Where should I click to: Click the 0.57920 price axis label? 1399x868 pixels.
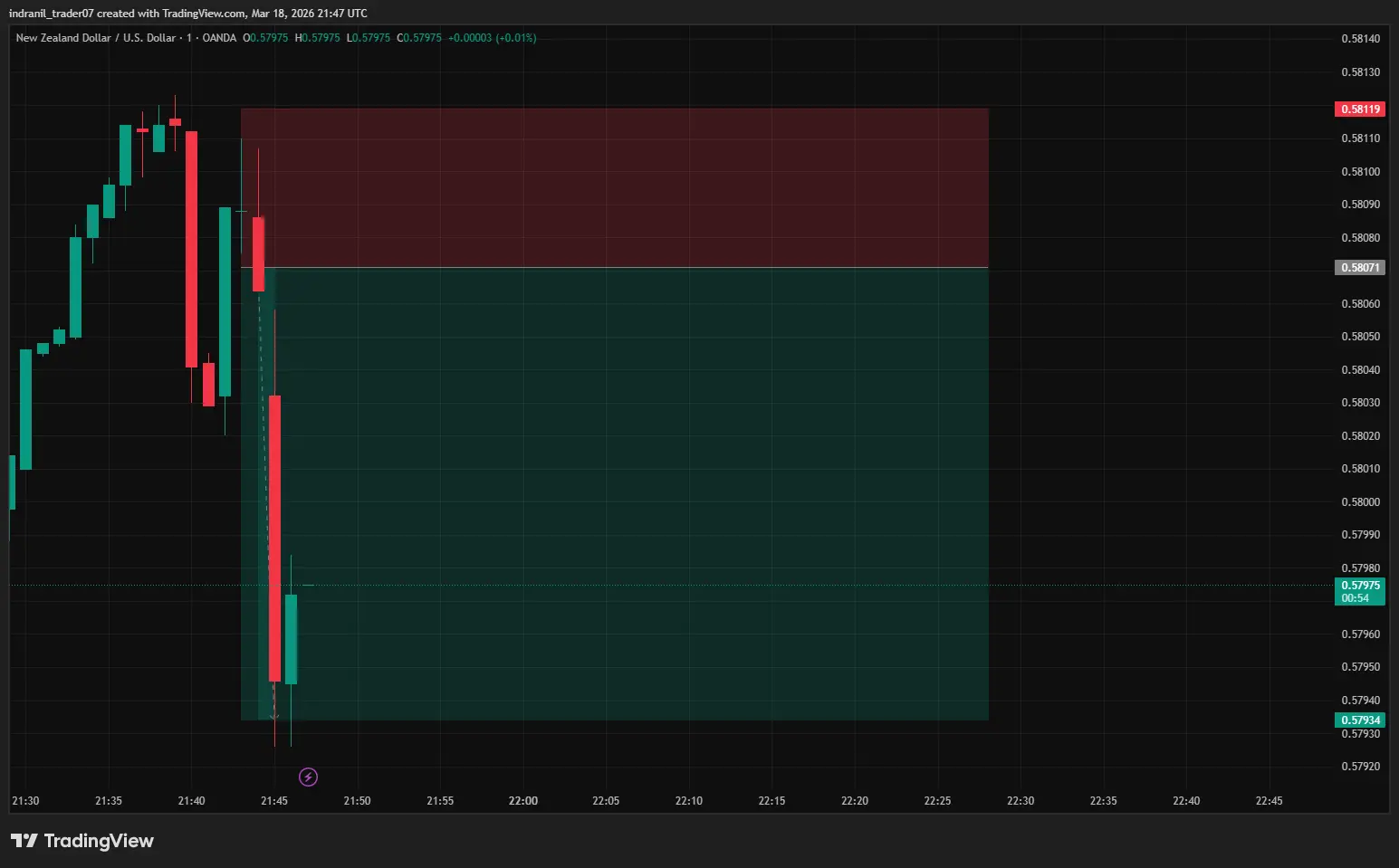click(1360, 767)
